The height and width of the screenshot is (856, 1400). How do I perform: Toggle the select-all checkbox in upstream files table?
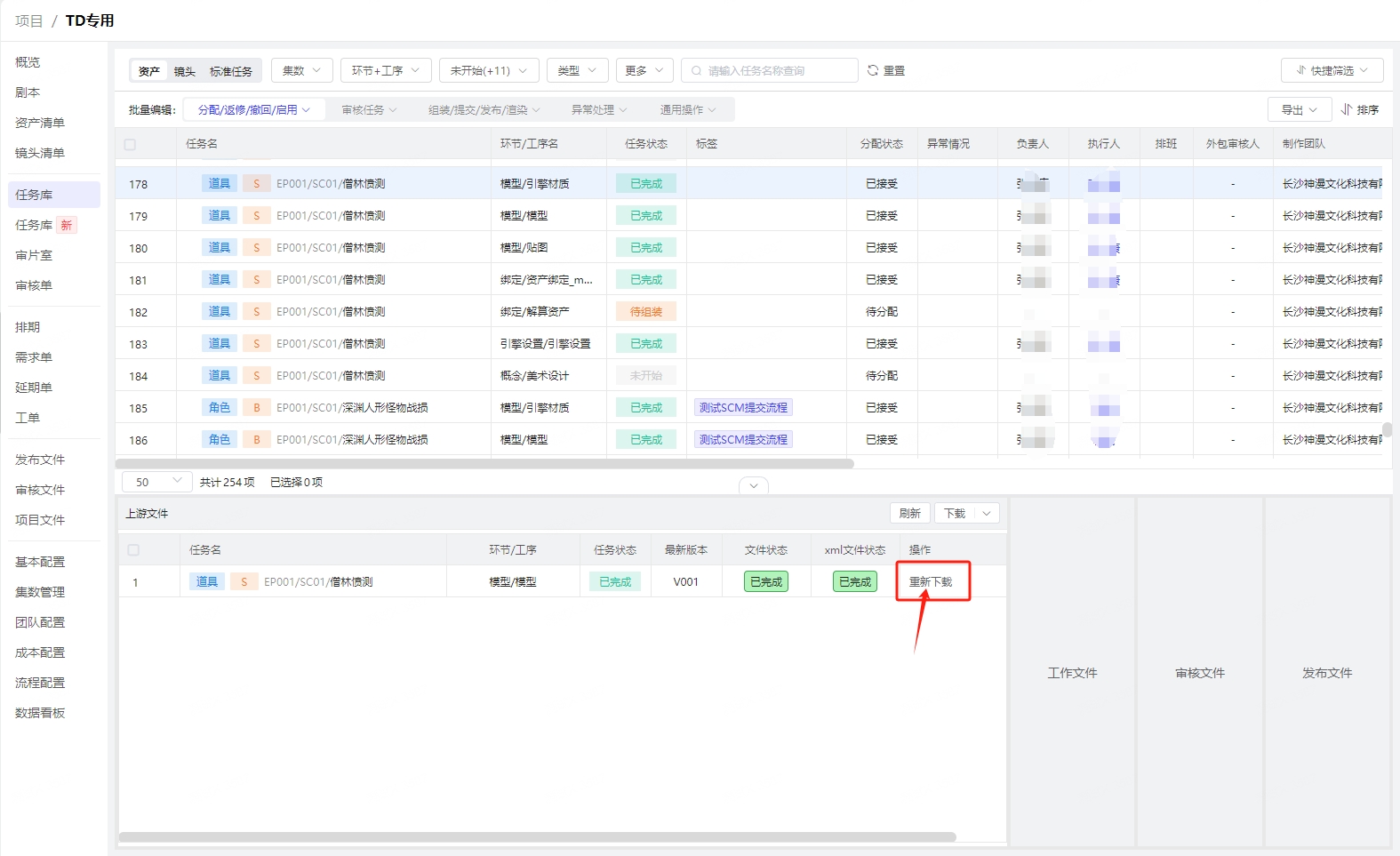133,550
